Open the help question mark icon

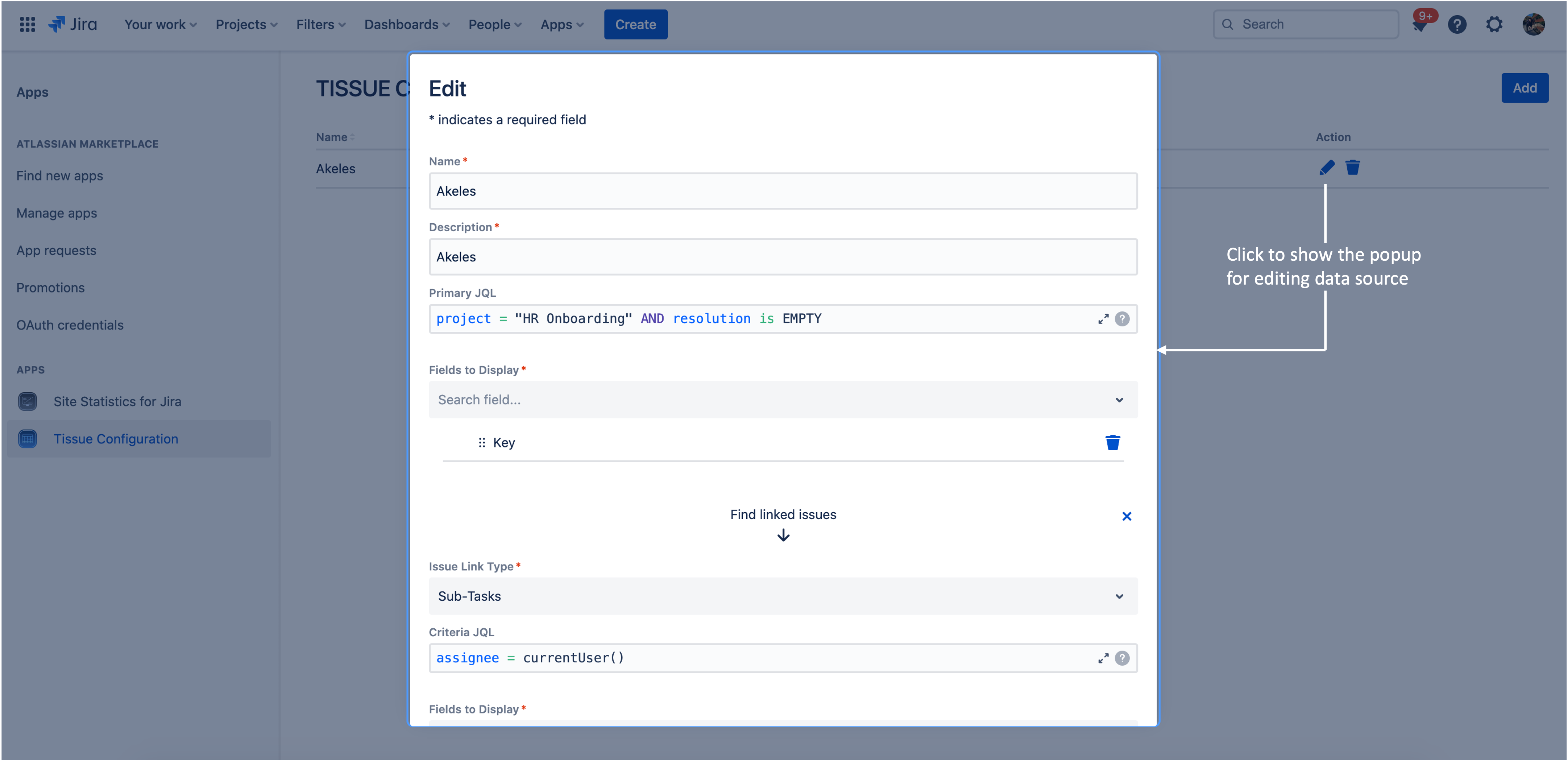[1457, 24]
